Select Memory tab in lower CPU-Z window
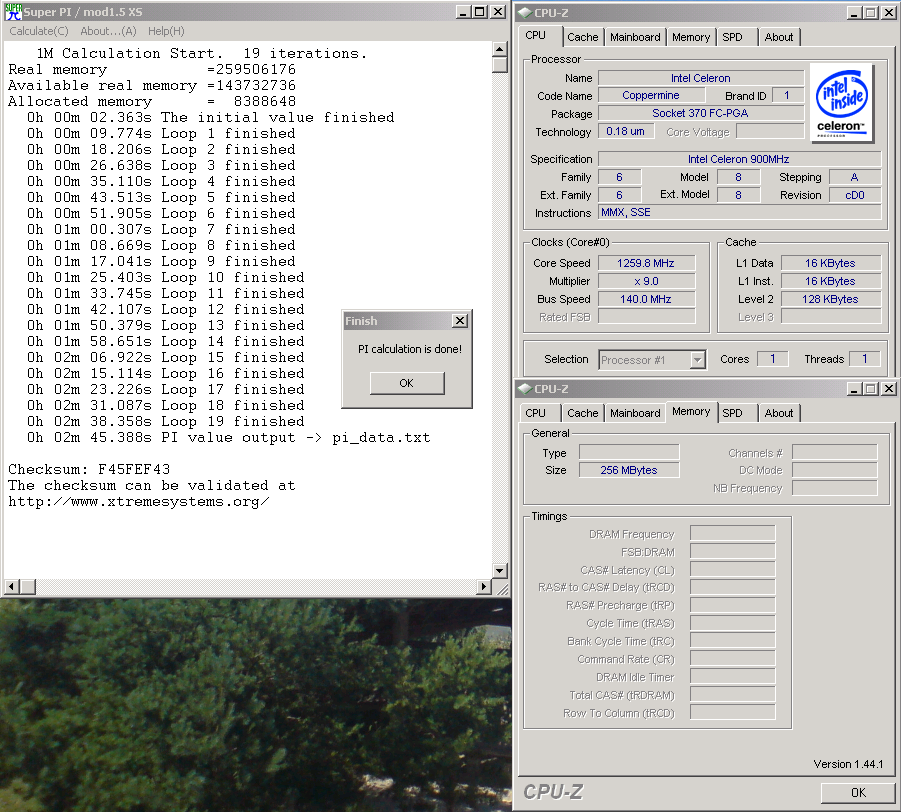 point(691,411)
